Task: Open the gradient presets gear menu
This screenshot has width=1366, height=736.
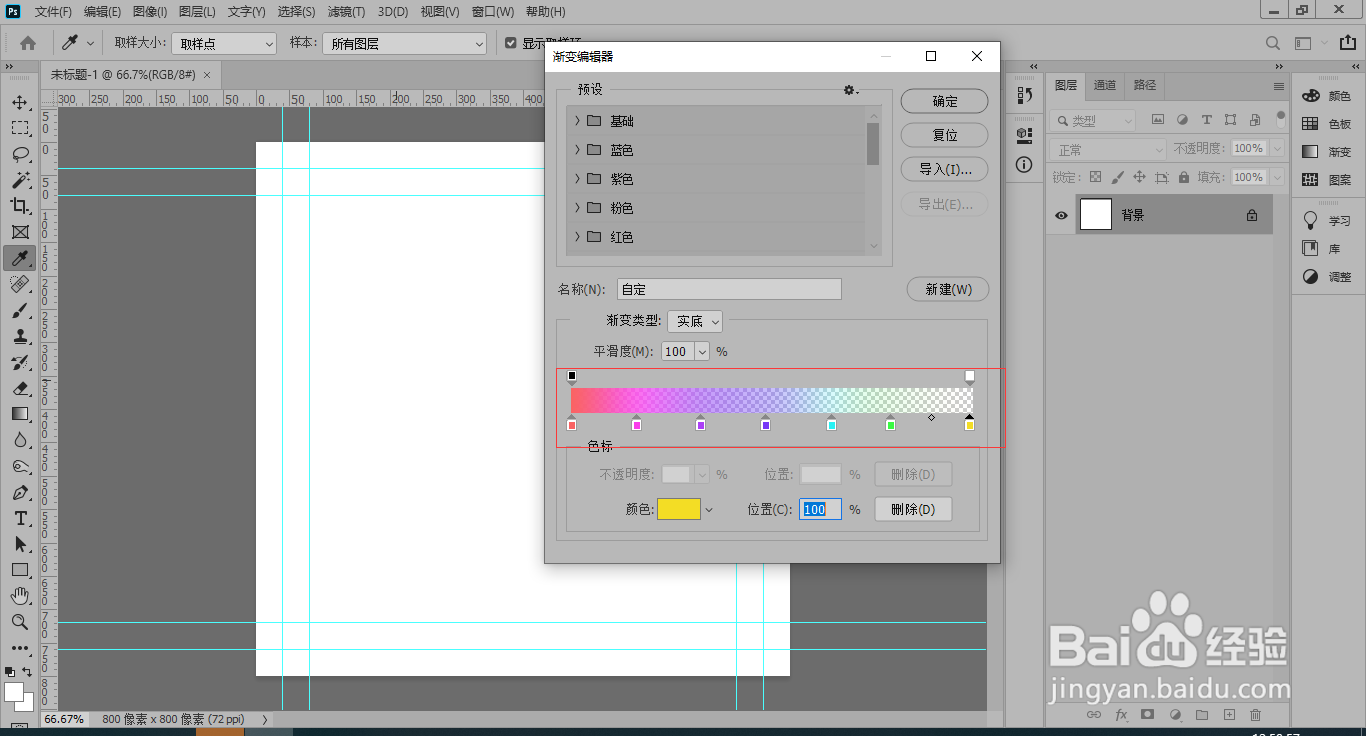Action: tap(850, 90)
